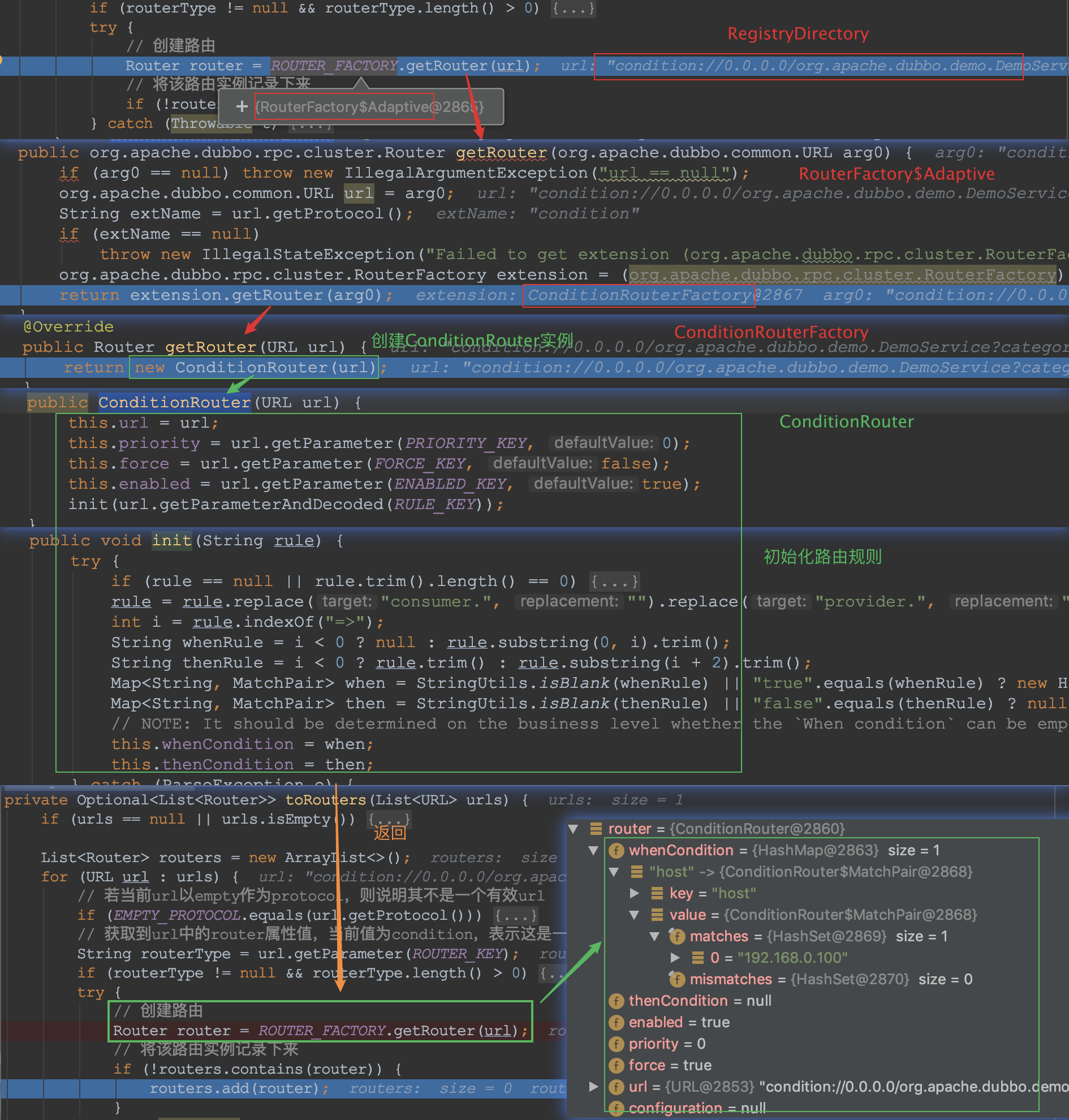Click the priority field icon
This screenshot has height=1120, width=1069.
pos(616,1044)
